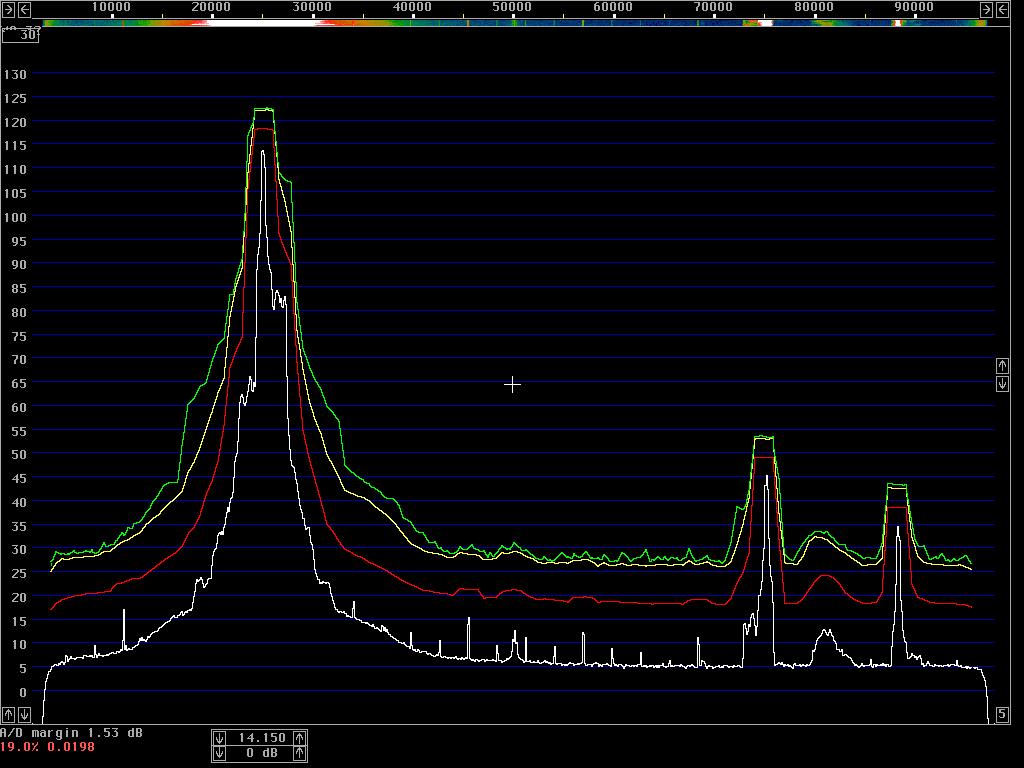Click the 0 dB scale label on the vertical axis
1024x768 pixels.
point(23,692)
